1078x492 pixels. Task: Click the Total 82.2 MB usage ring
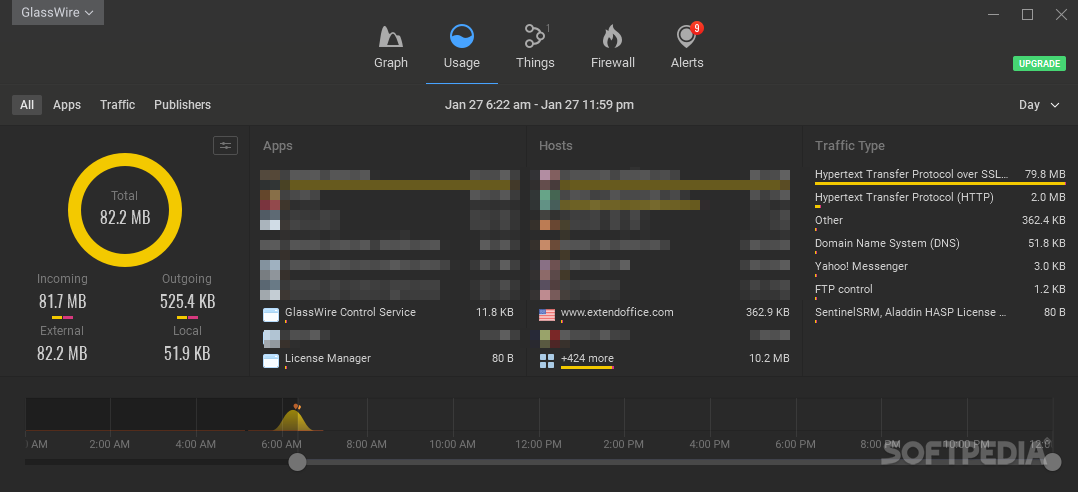[125, 210]
